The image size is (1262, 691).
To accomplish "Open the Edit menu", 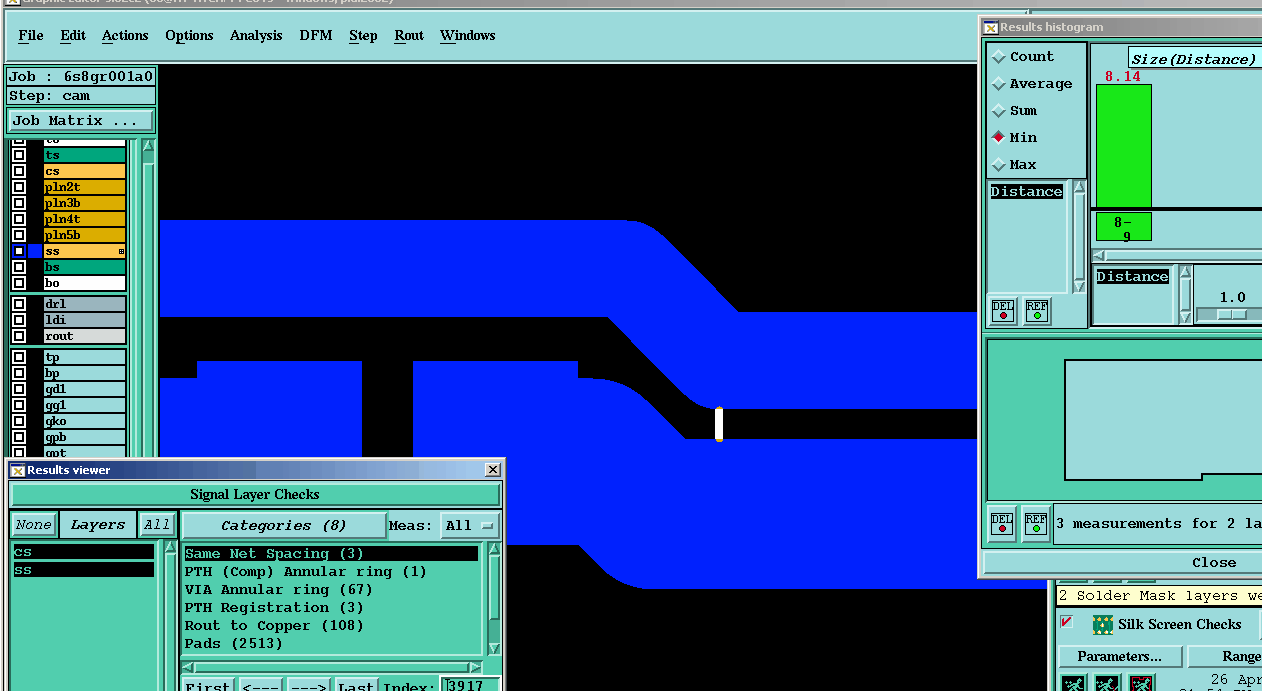I will tap(73, 35).
